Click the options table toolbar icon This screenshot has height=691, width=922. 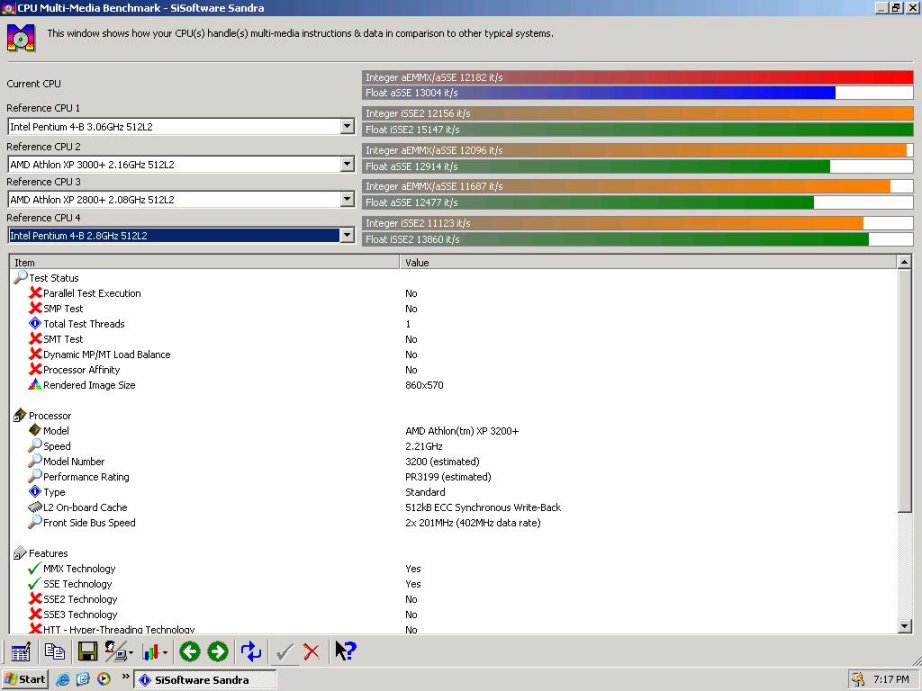(21, 652)
